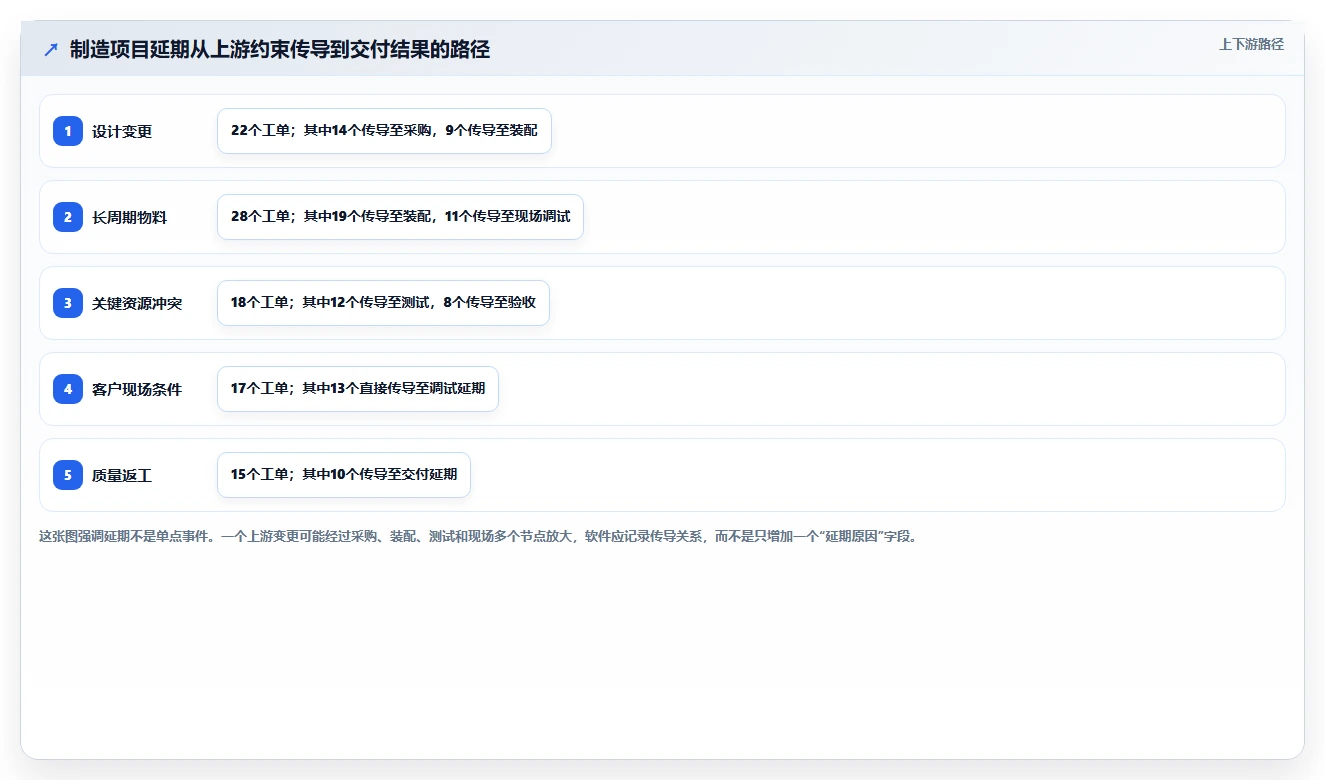Open the 15个工单 detail box
This screenshot has height=780, width=1325.
[x=344, y=475]
